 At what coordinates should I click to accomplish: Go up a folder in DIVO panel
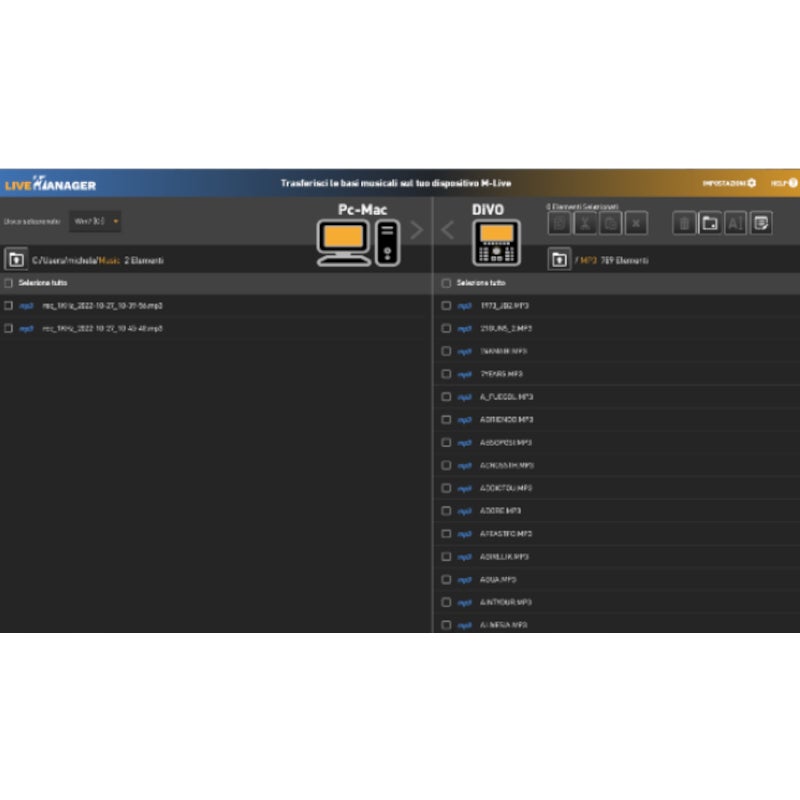tap(559, 260)
